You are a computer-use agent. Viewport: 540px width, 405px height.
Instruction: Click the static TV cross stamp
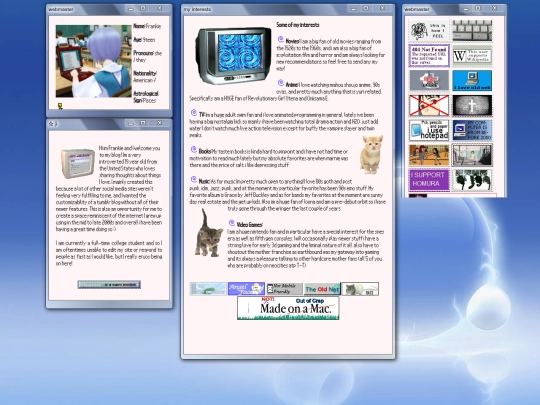pyautogui.click(x=472, y=105)
